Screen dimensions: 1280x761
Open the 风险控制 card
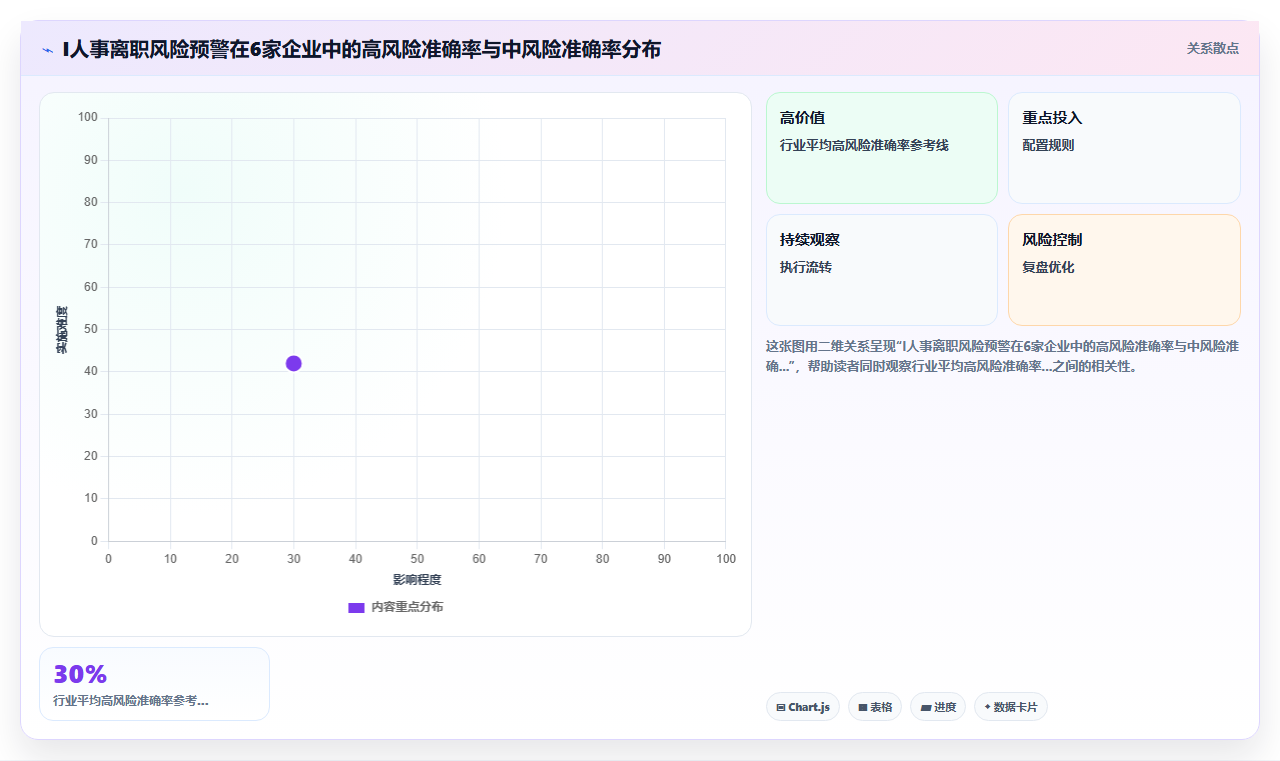[1124, 270]
